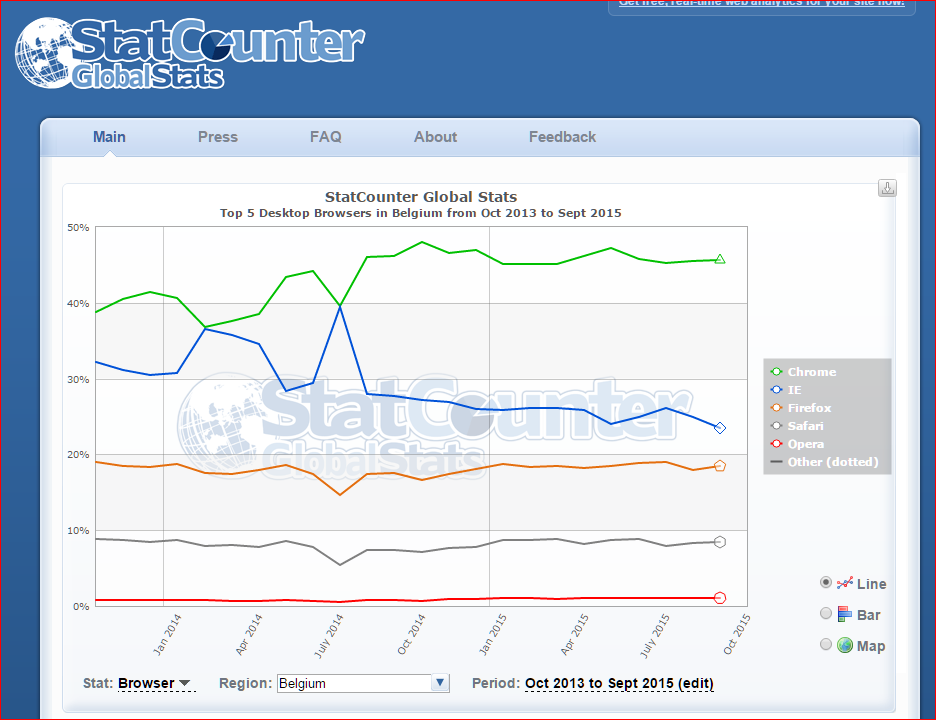Go to the Feedback tab

coord(562,137)
